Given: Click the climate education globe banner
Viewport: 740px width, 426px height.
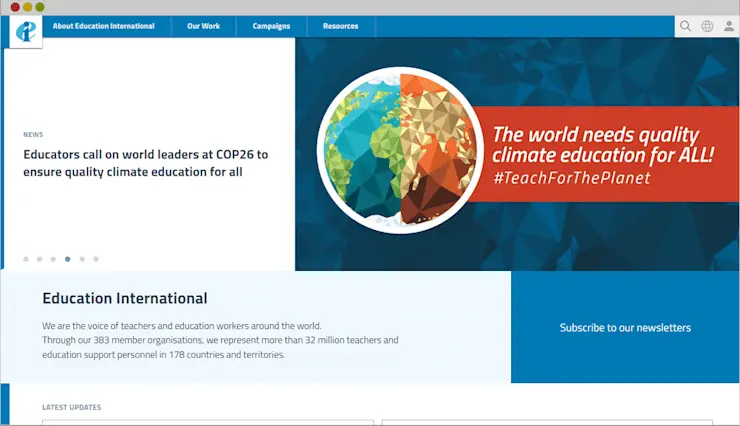Looking at the screenshot, I should click(517, 154).
